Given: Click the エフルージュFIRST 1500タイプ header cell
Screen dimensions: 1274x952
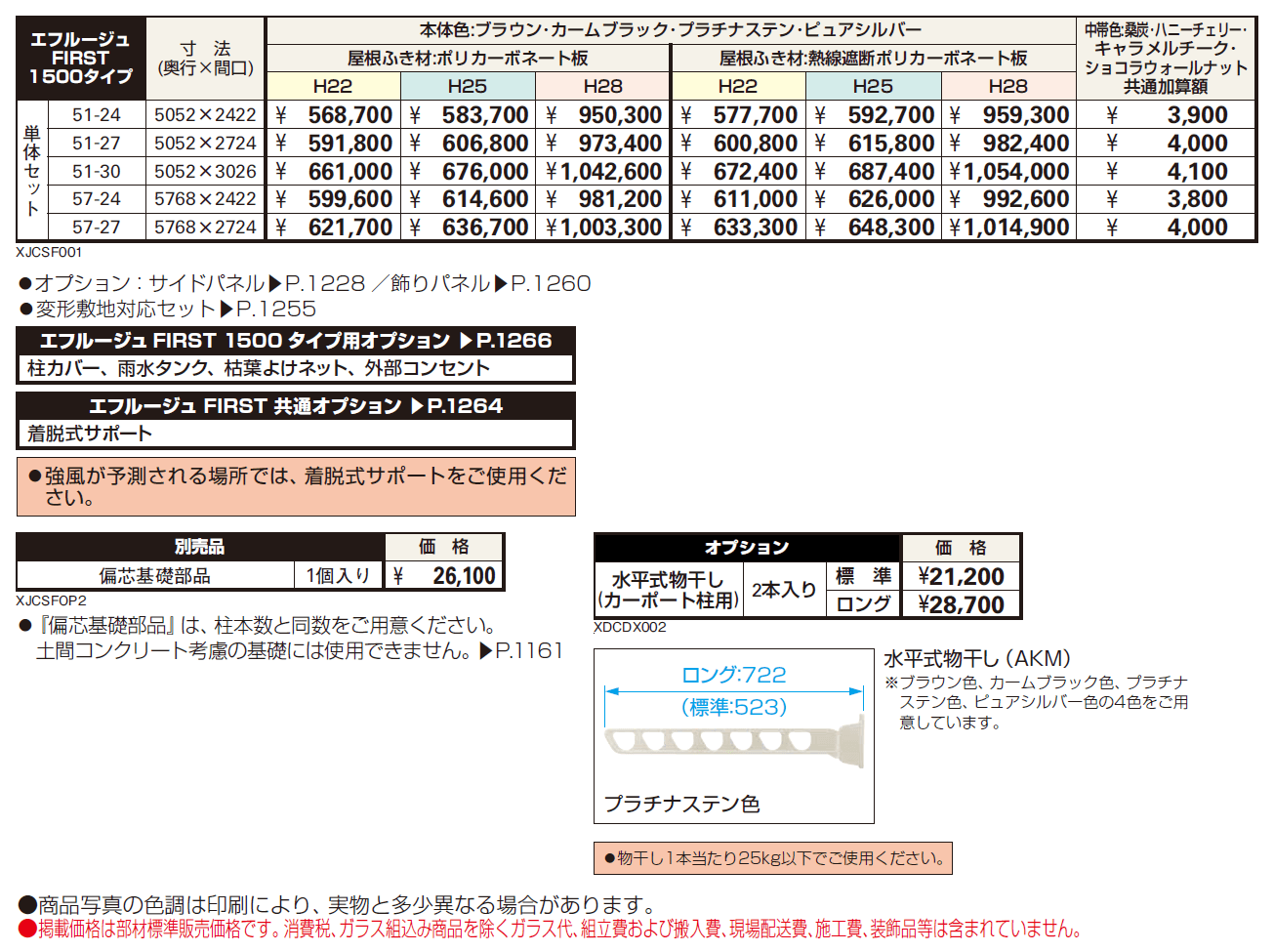Looking at the screenshot, I should click(x=78, y=54).
